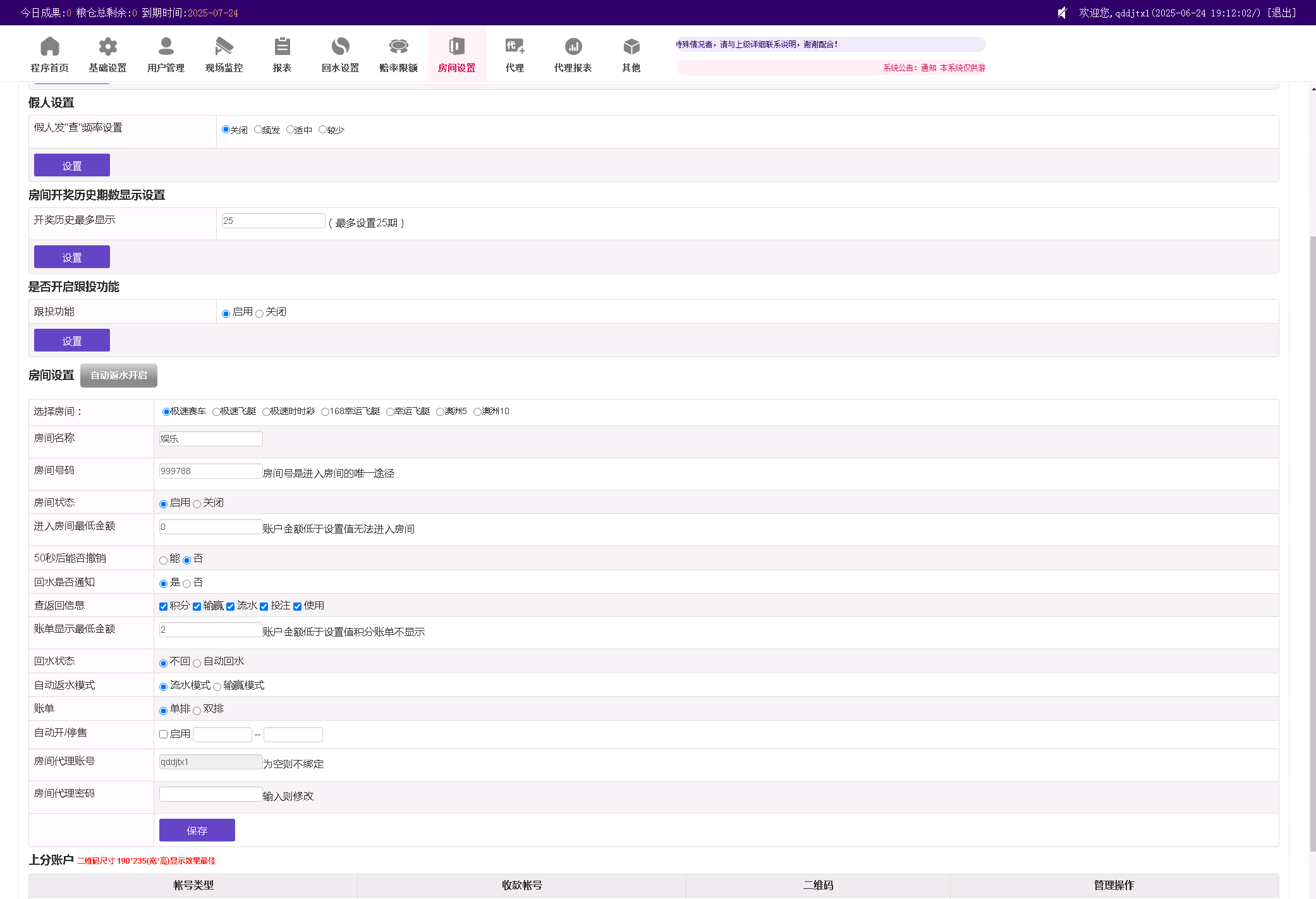Enable the 自动开/停售 启用 checkbox

tap(164, 735)
